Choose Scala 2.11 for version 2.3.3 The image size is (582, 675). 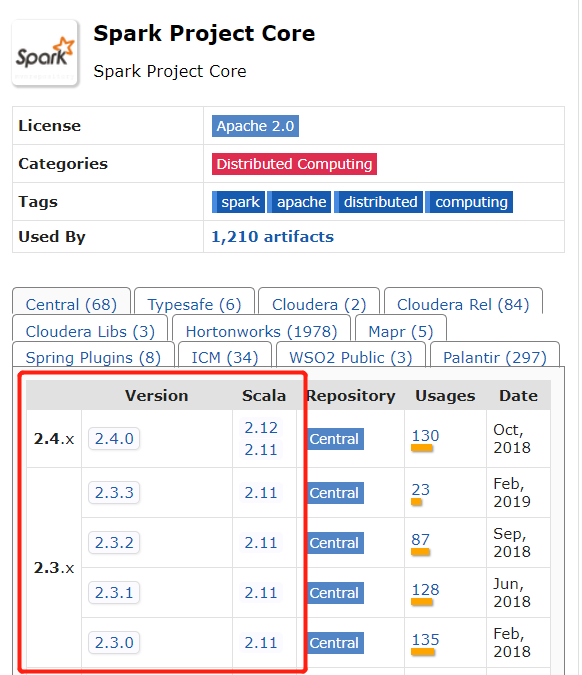[x=261, y=492]
